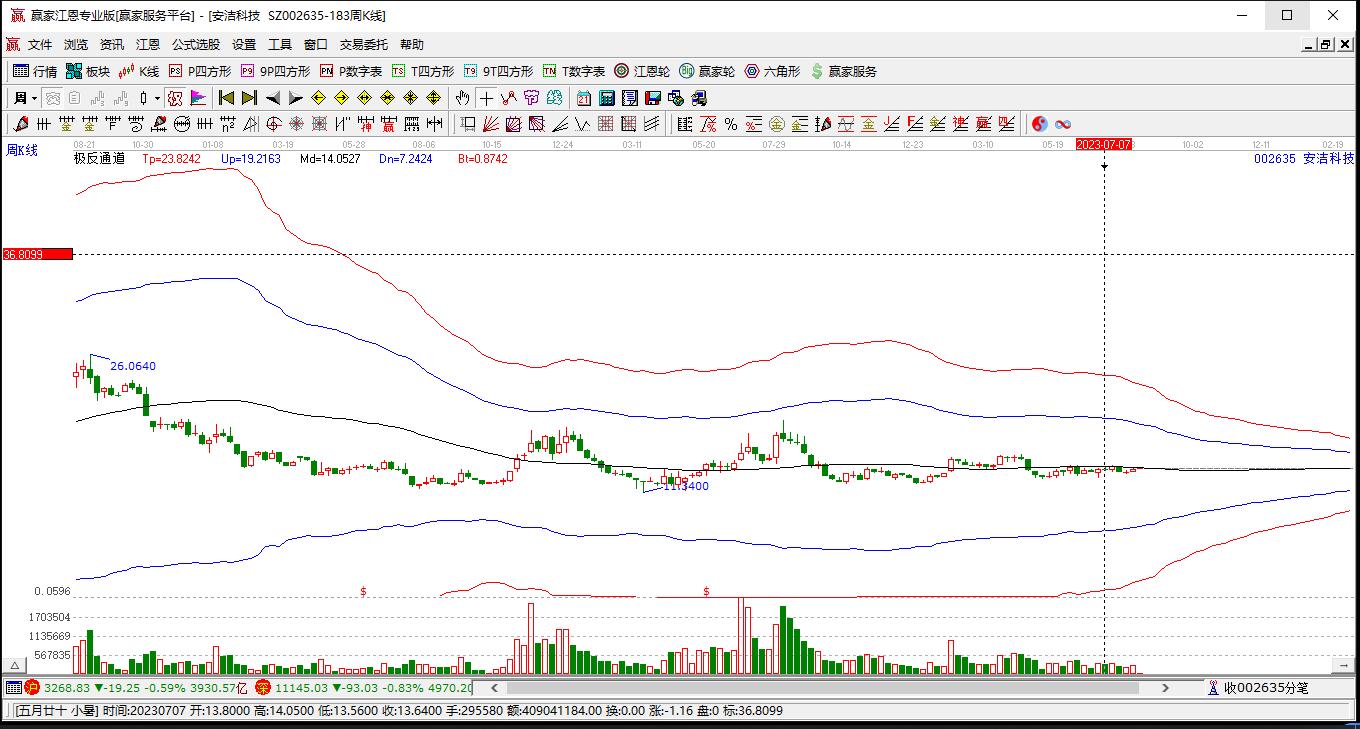1360x729 pixels.
Task: Open the 交易委托 menu
Action: click(x=364, y=45)
